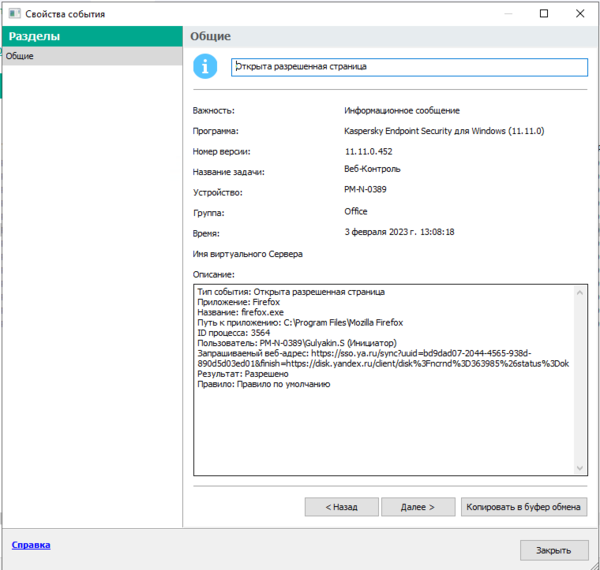Open the "Справка" help link
The image size is (600, 570).
coord(30,545)
